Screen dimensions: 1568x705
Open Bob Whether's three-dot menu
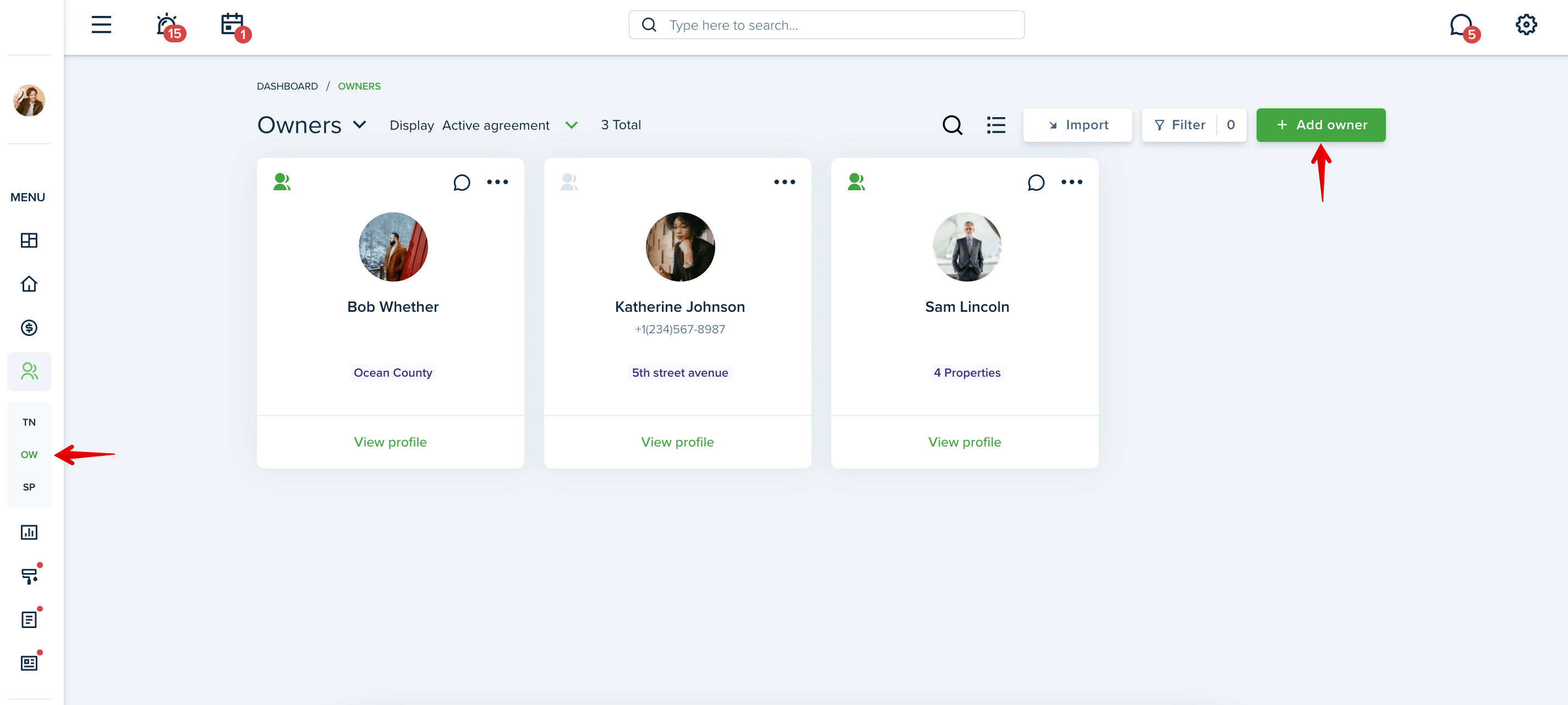(x=497, y=182)
